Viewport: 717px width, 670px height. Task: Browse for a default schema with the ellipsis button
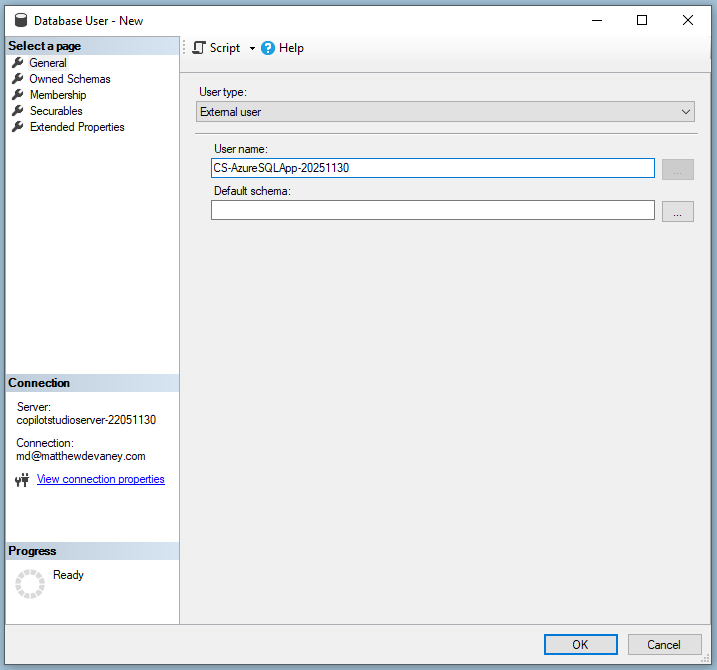click(x=677, y=211)
